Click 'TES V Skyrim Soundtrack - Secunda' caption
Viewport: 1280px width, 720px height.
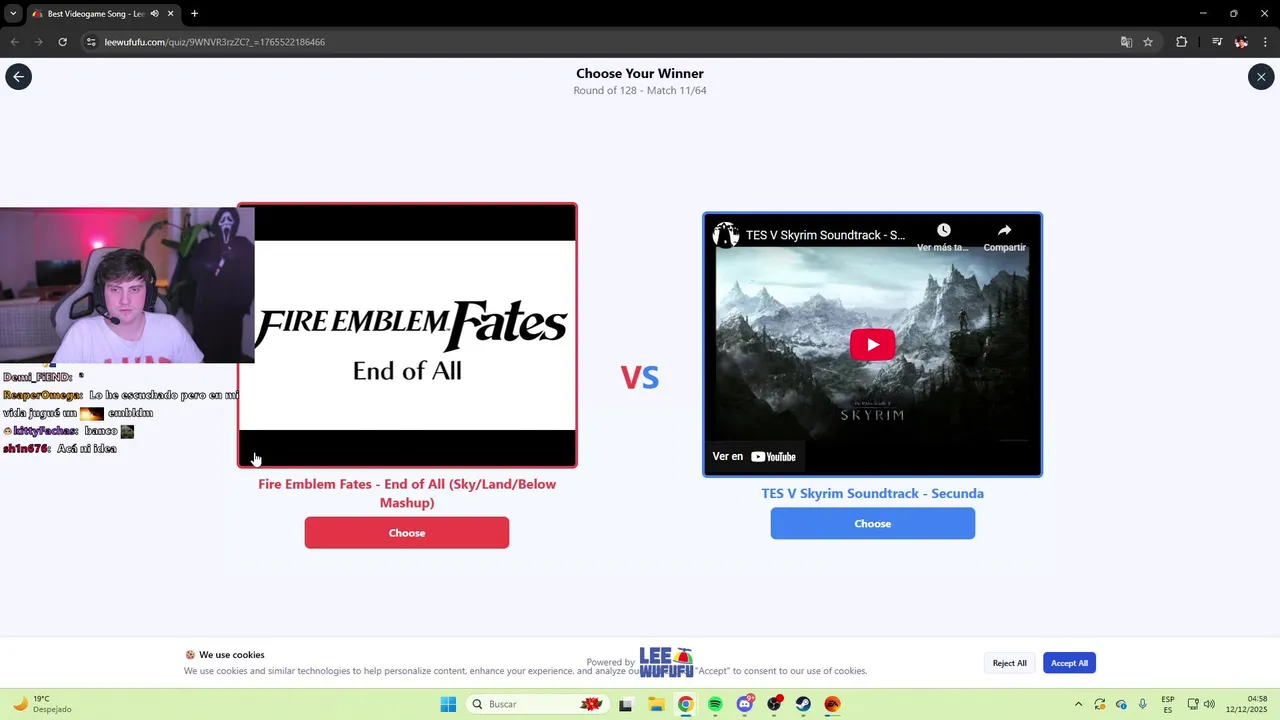coord(872,493)
